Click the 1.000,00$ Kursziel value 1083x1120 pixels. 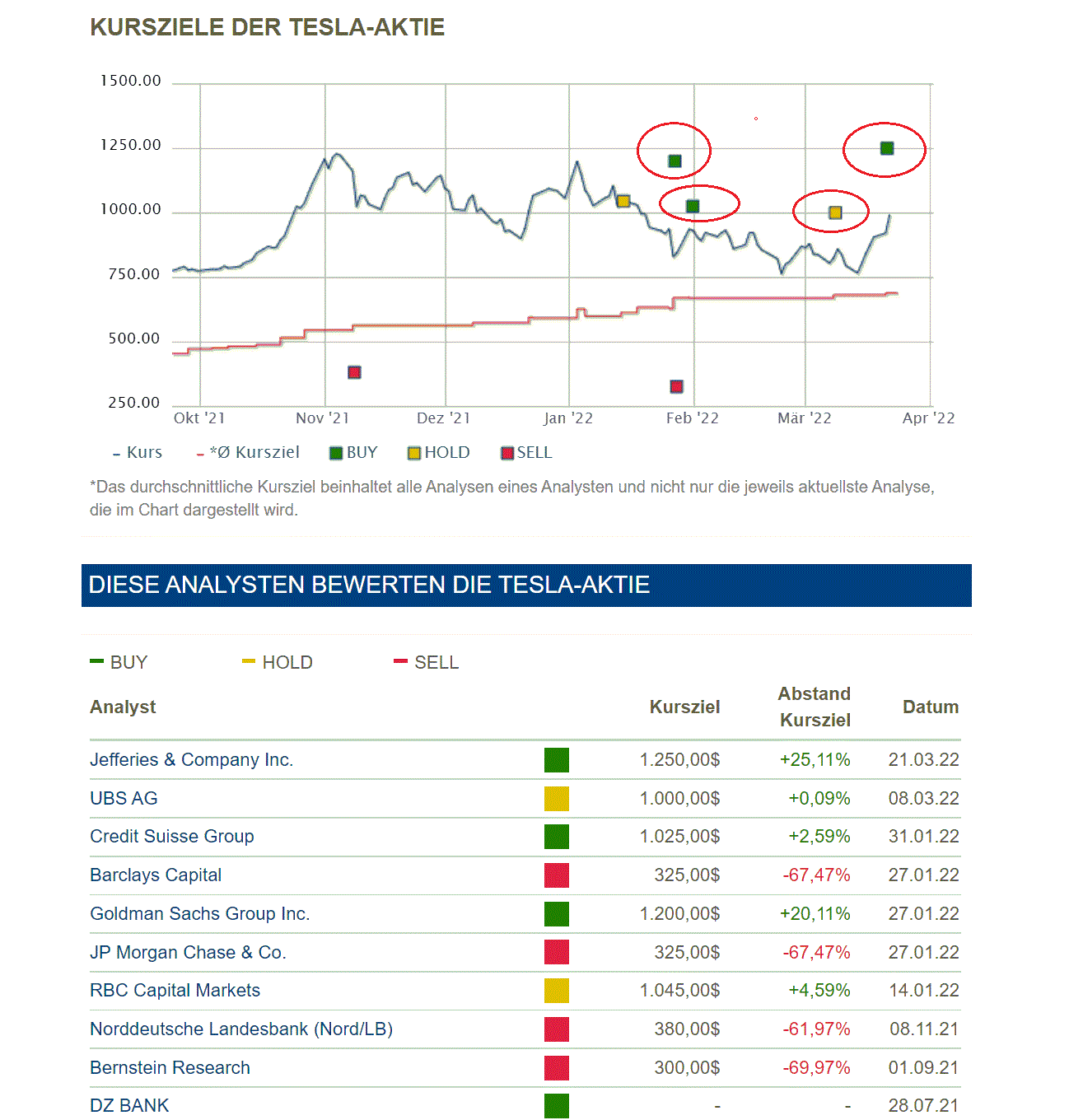pyautogui.click(x=679, y=798)
